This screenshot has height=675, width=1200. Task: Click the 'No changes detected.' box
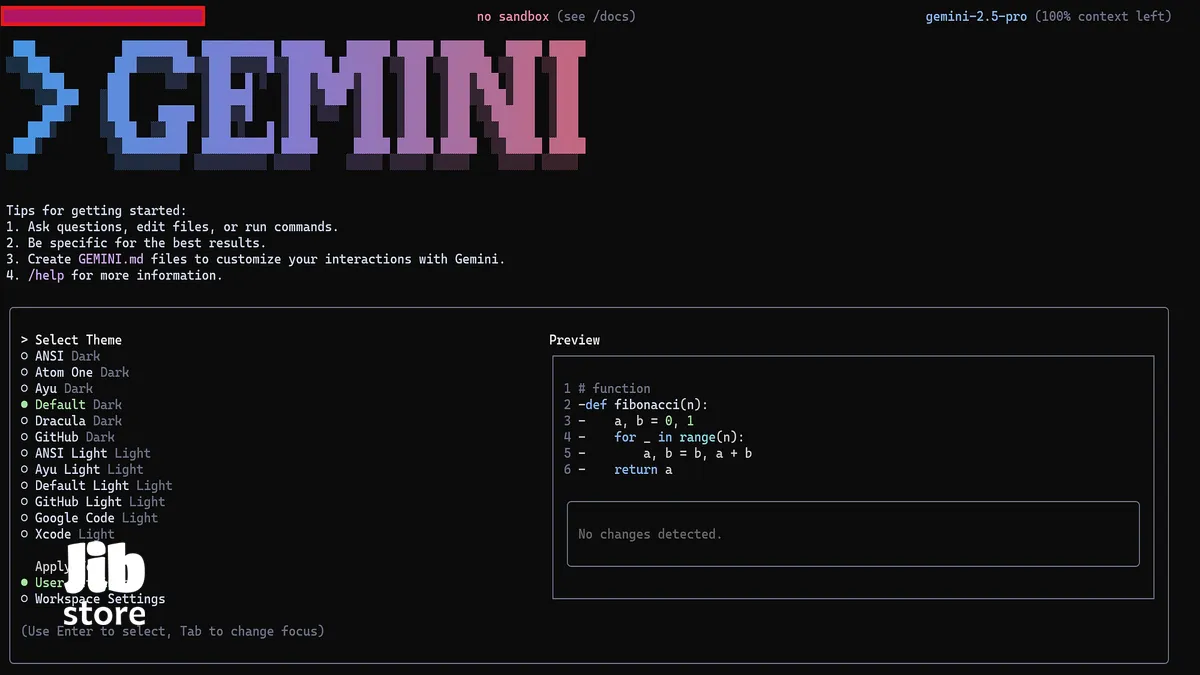pyautogui.click(x=852, y=534)
